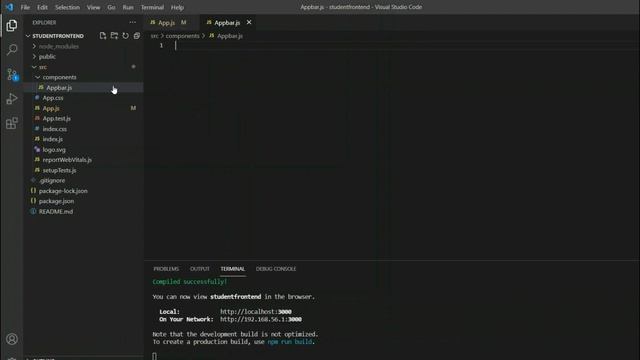Screen dimensions: 640x360
Task: Open the http://192.168.56.1:3000 network link
Action: click(261, 320)
